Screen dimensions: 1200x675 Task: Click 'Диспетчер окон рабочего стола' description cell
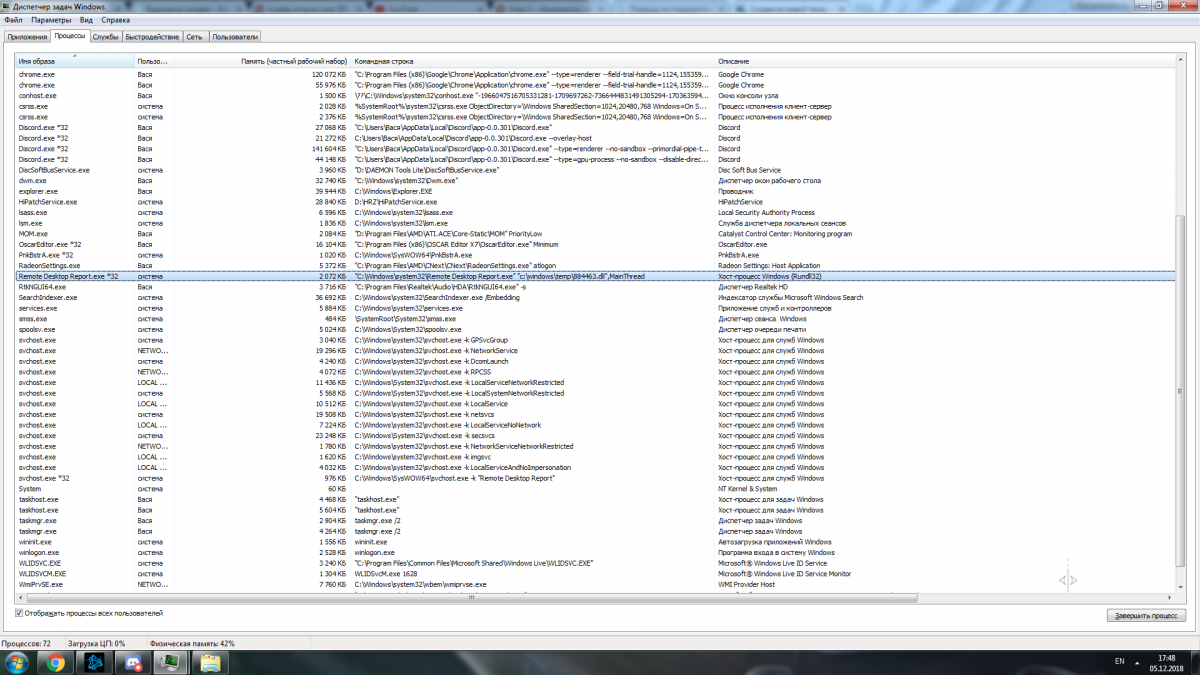(x=769, y=180)
